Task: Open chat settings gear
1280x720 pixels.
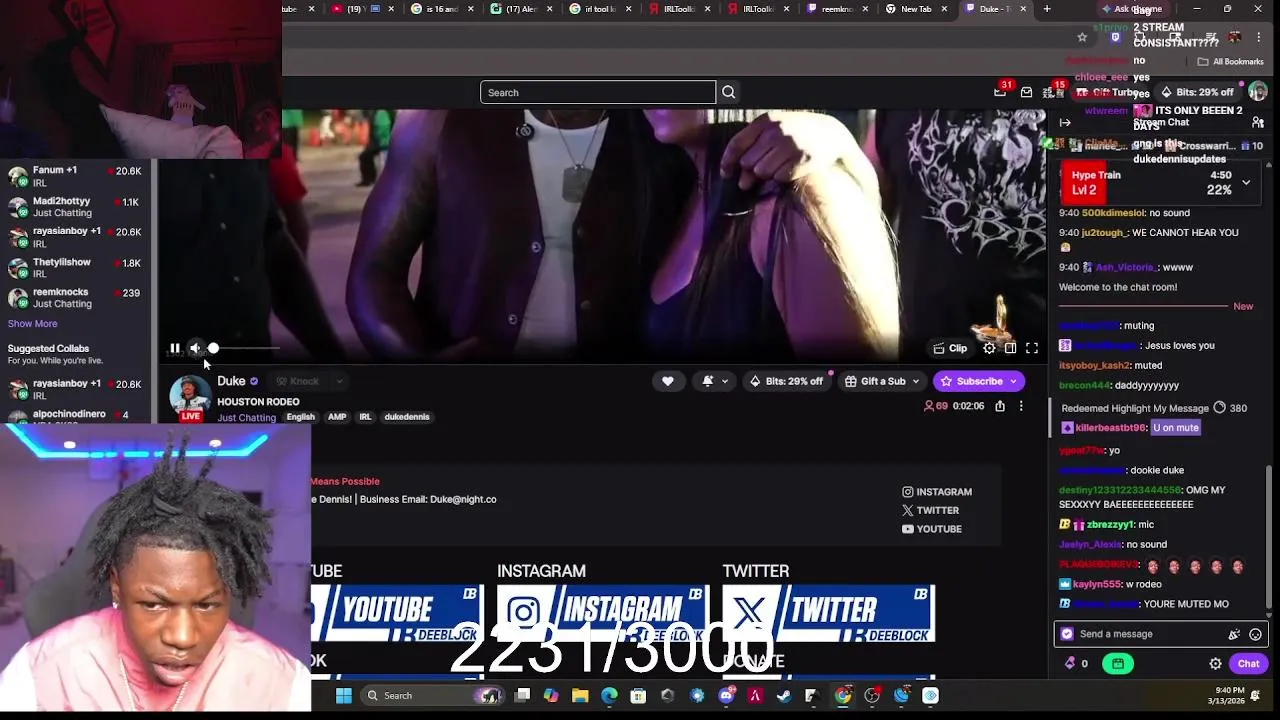Action: pyautogui.click(x=1216, y=663)
